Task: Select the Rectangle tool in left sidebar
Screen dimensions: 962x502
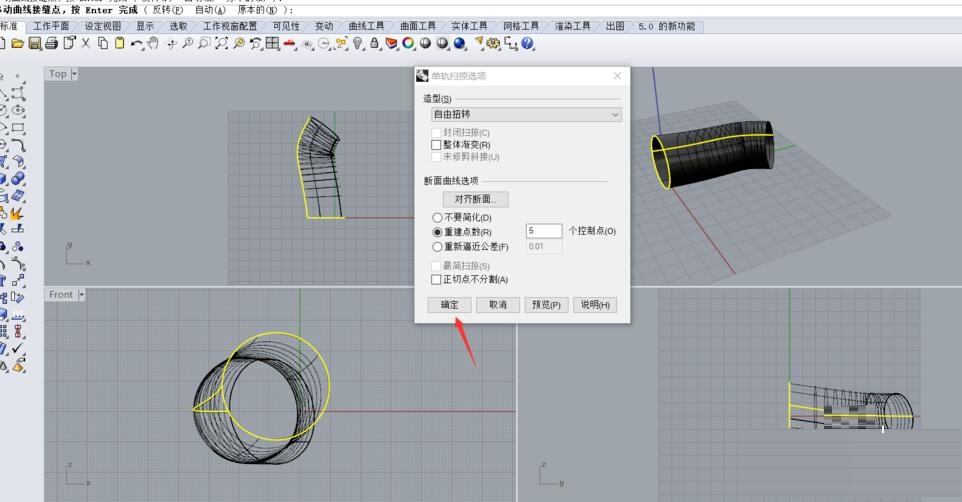Action: click(18, 128)
